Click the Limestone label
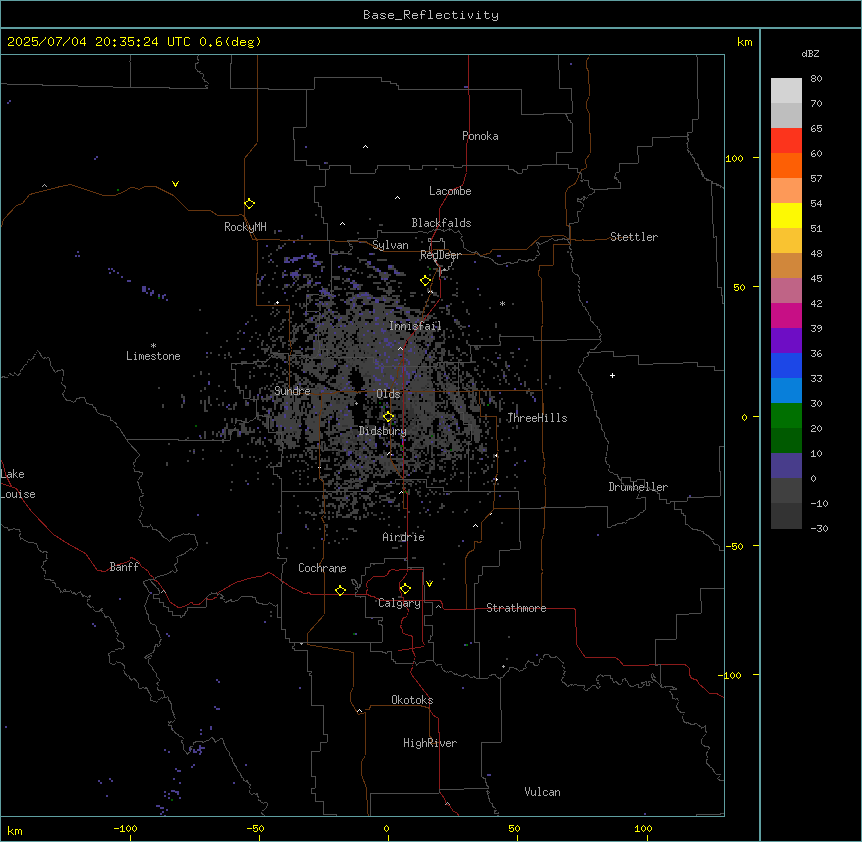This screenshot has height=842, width=862. point(153,356)
